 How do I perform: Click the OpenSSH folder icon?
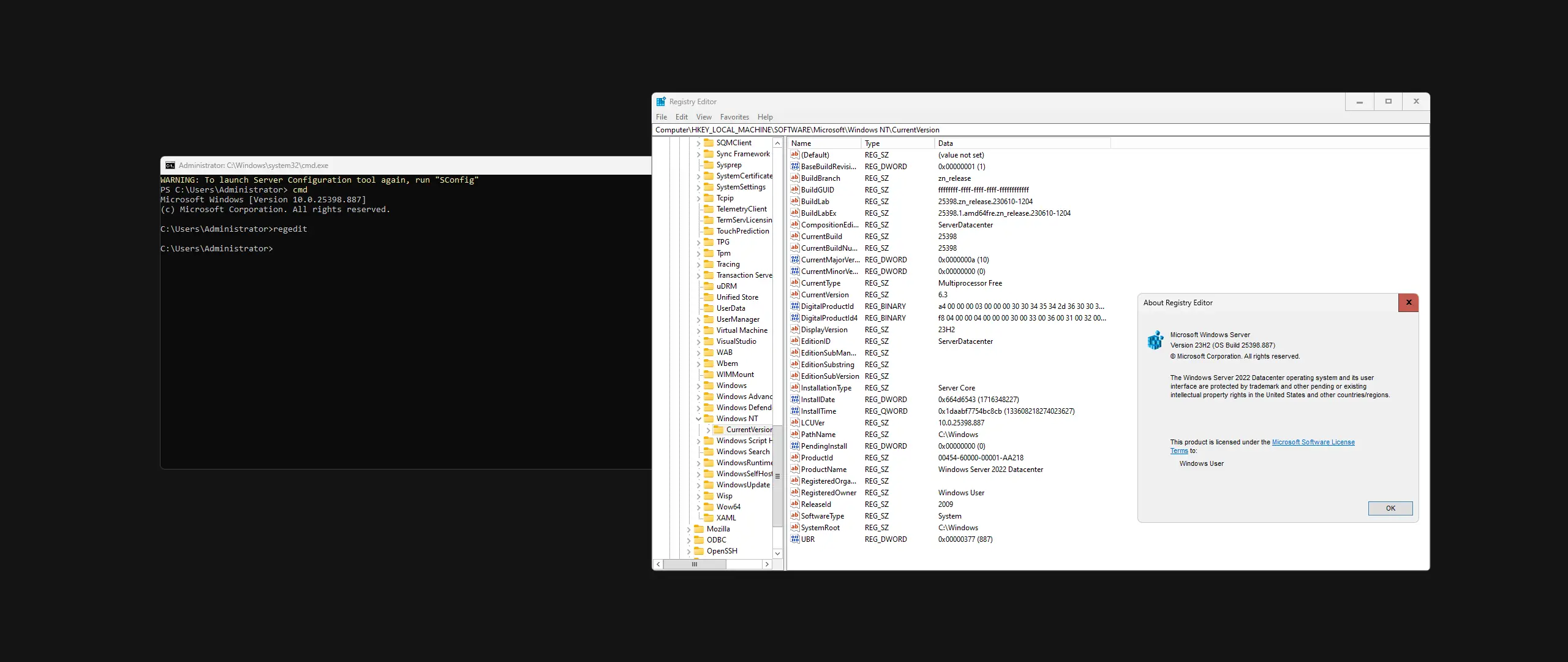pyautogui.click(x=699, y=551)
